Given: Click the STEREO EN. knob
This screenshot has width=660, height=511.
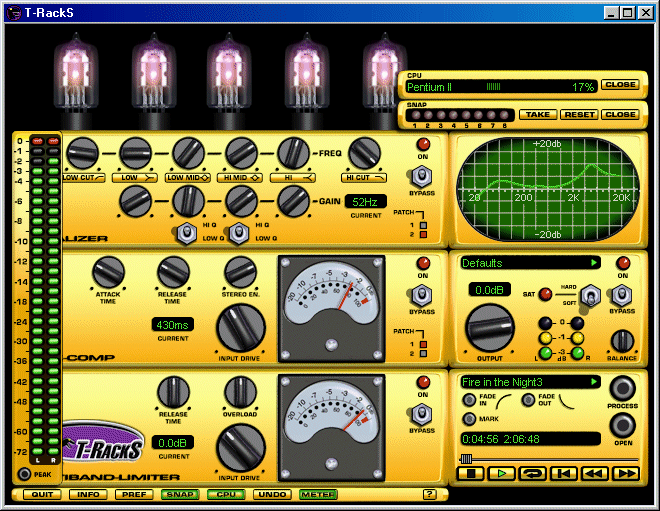Looking at the screenshot, I should click(240, 272).
